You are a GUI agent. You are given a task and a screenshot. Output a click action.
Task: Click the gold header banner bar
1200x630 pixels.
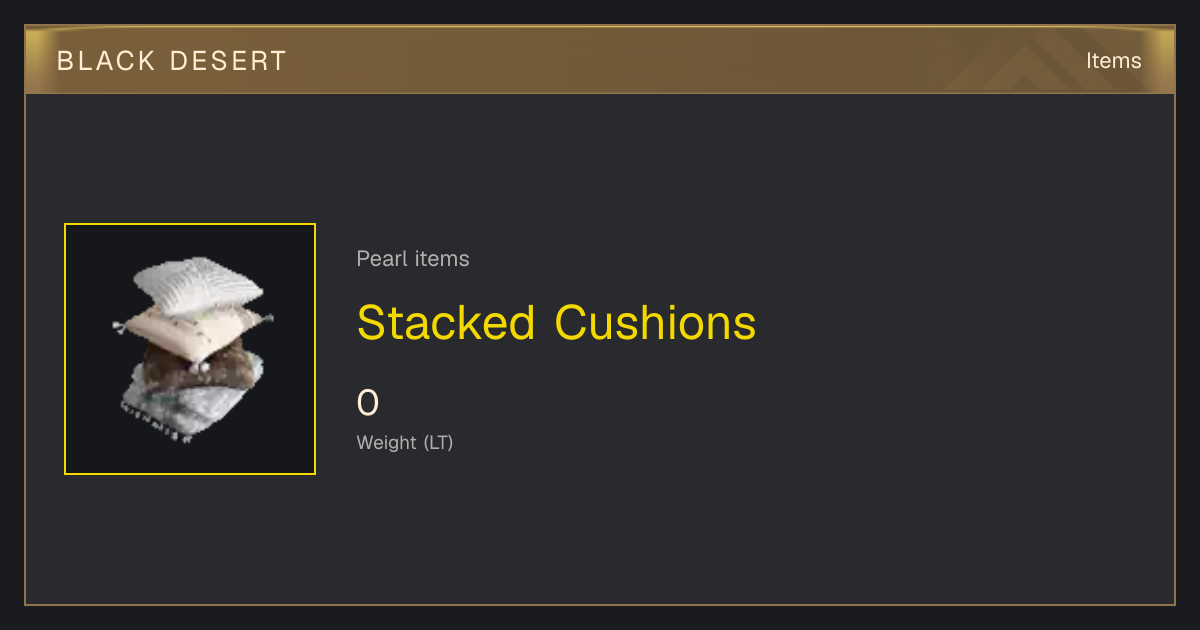pos(600,60)
